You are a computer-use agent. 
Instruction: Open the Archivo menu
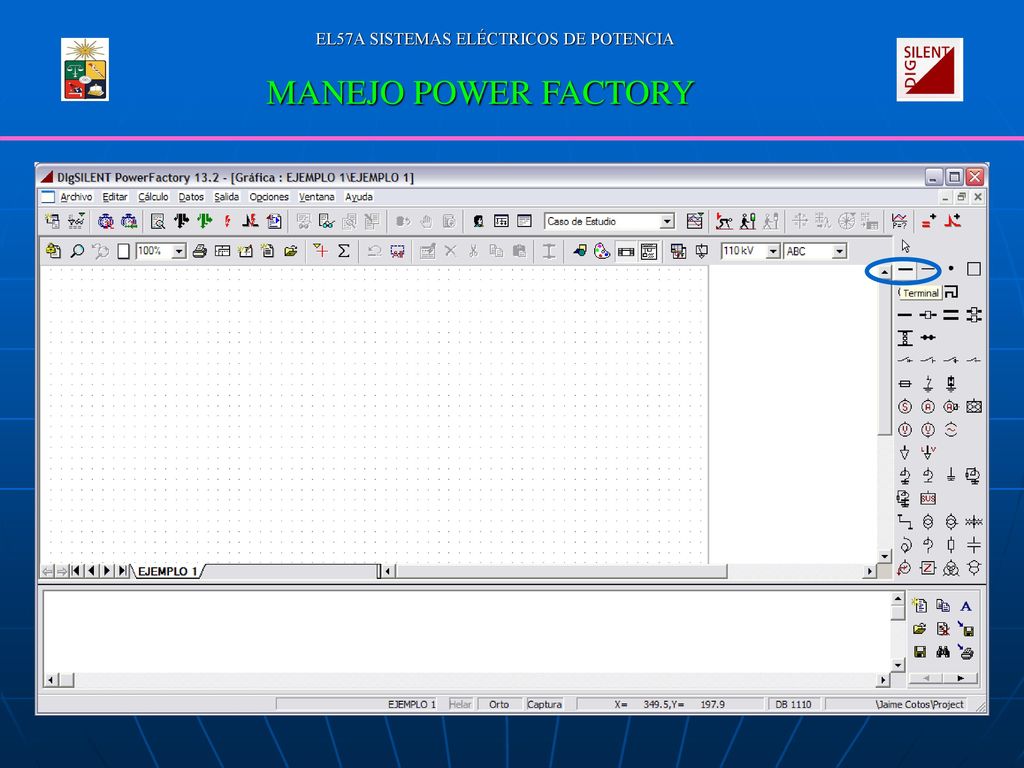pos(76,197)
